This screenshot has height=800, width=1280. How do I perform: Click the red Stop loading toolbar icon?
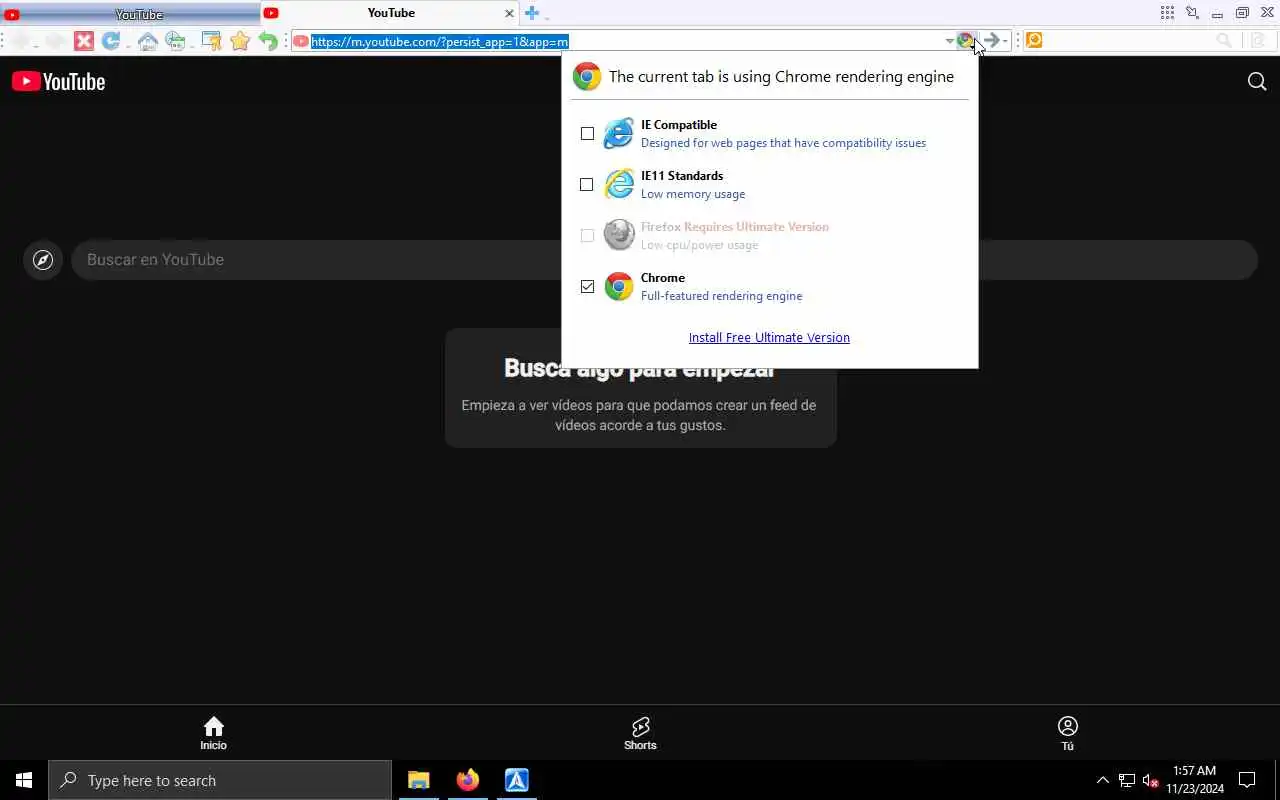click(x=84, y=41)
